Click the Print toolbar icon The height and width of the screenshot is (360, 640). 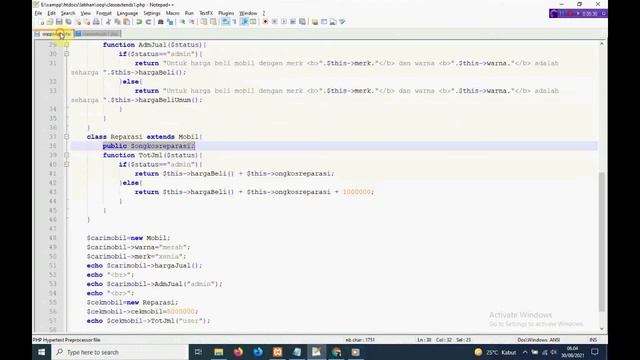[96, 22]
